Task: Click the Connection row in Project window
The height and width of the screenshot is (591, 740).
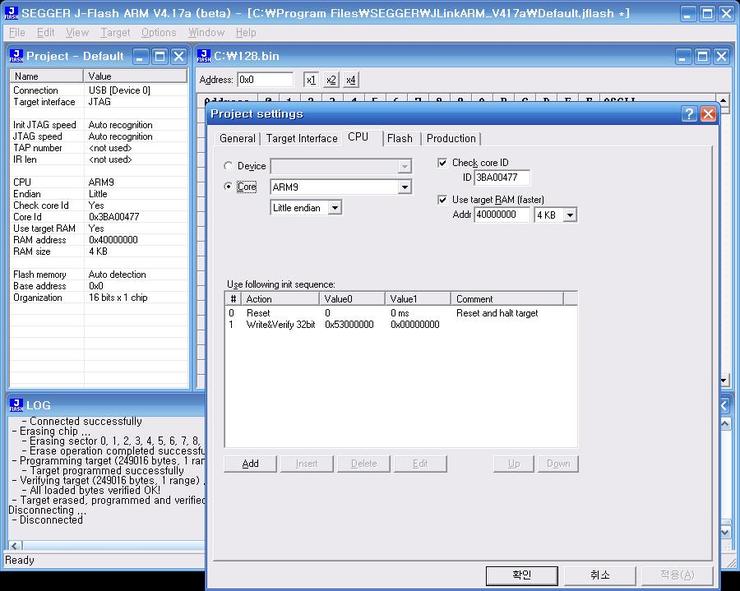Action: (x=99, y=90)
